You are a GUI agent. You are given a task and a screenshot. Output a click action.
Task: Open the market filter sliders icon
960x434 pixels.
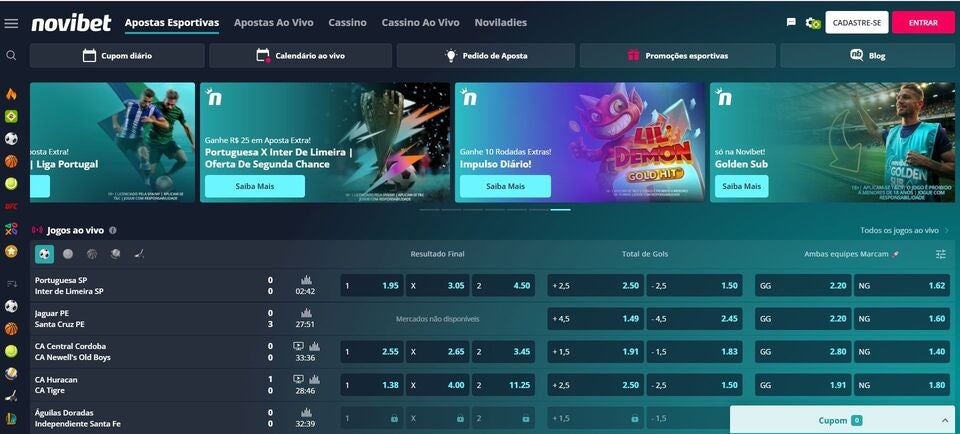940,254
